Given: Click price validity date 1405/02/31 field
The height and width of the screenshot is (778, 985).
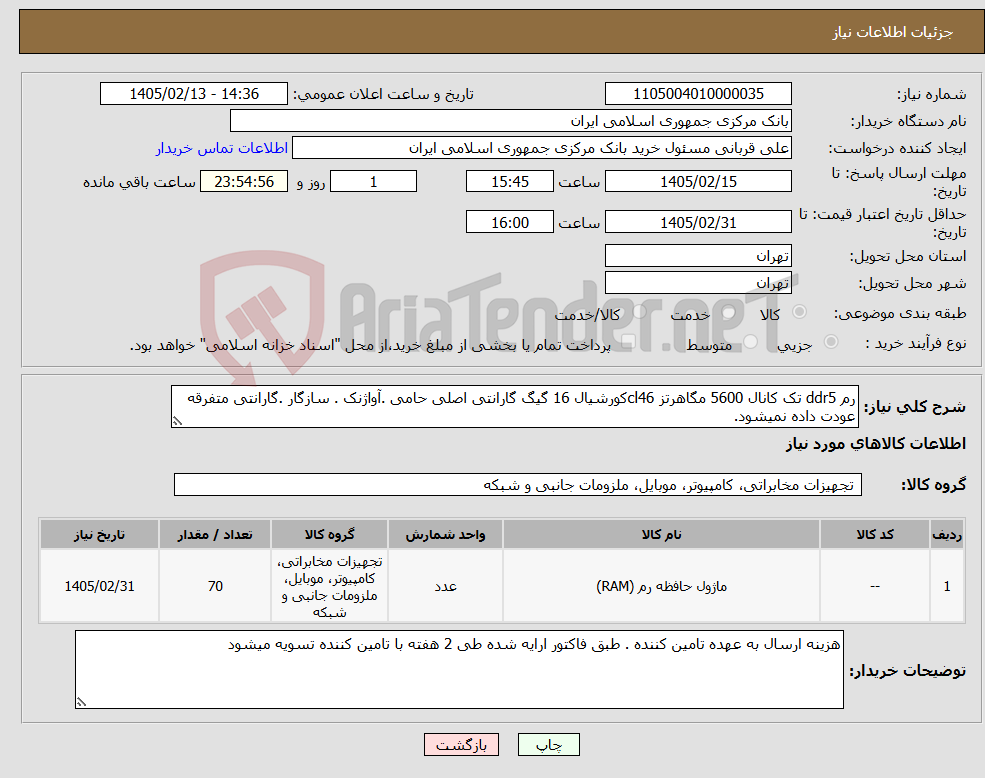Looking at the screenshot, I should (x=698, y=222).
